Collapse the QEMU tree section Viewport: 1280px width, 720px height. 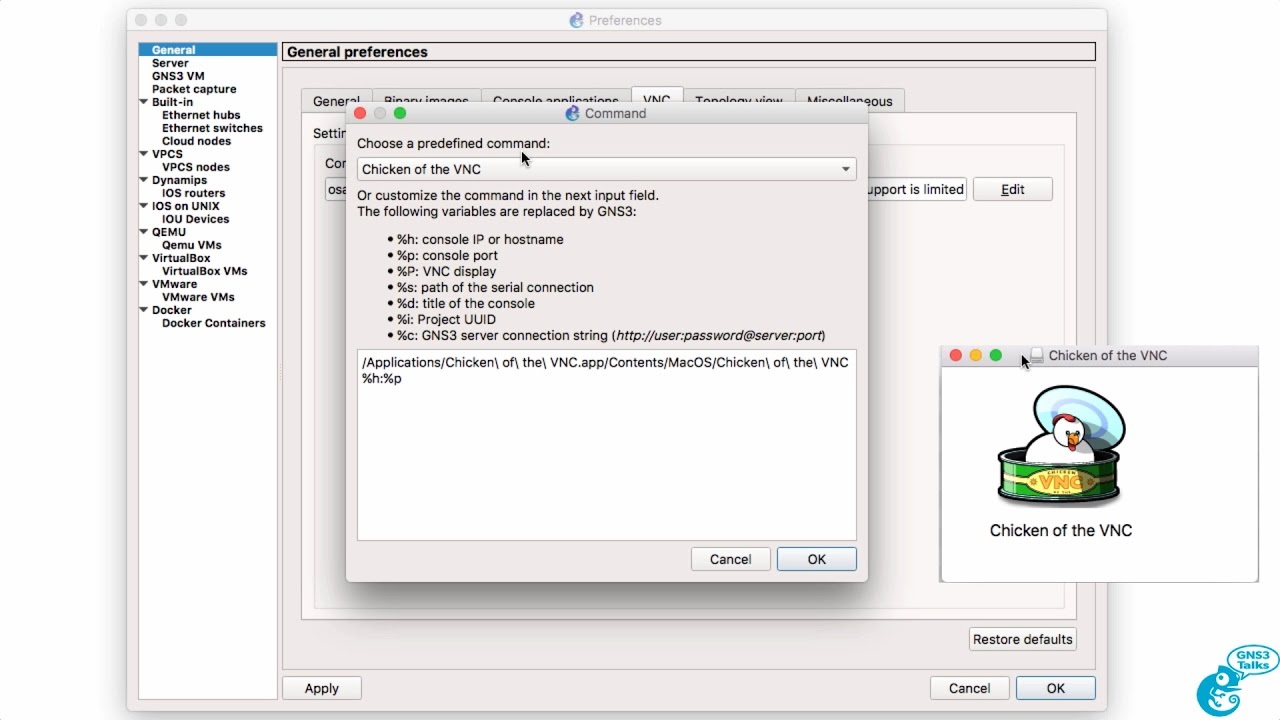point(144,232)
